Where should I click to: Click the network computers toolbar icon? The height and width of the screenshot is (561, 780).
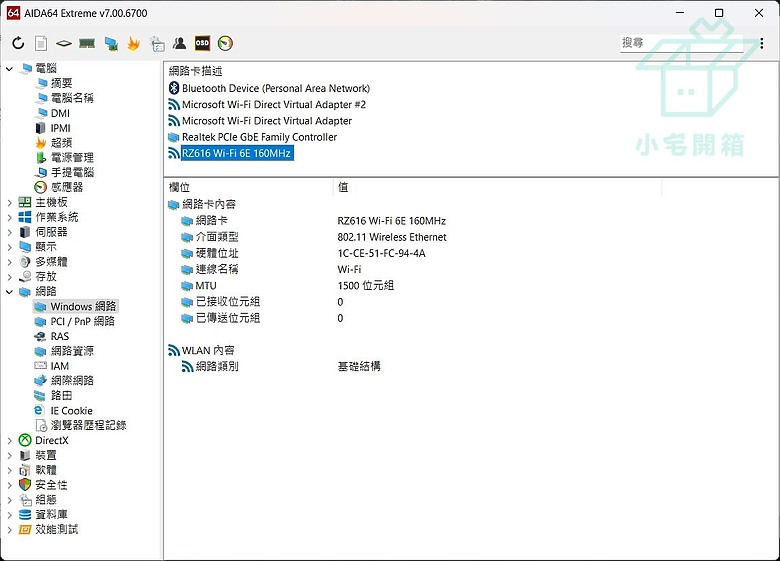pos(111,44)
